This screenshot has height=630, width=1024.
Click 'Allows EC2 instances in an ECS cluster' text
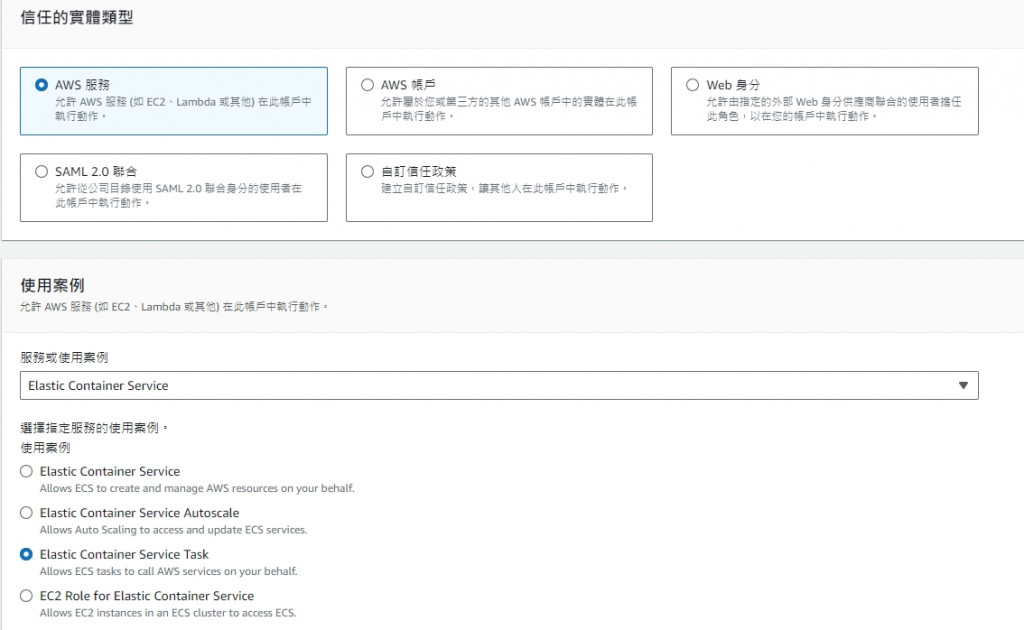(168, 613)
